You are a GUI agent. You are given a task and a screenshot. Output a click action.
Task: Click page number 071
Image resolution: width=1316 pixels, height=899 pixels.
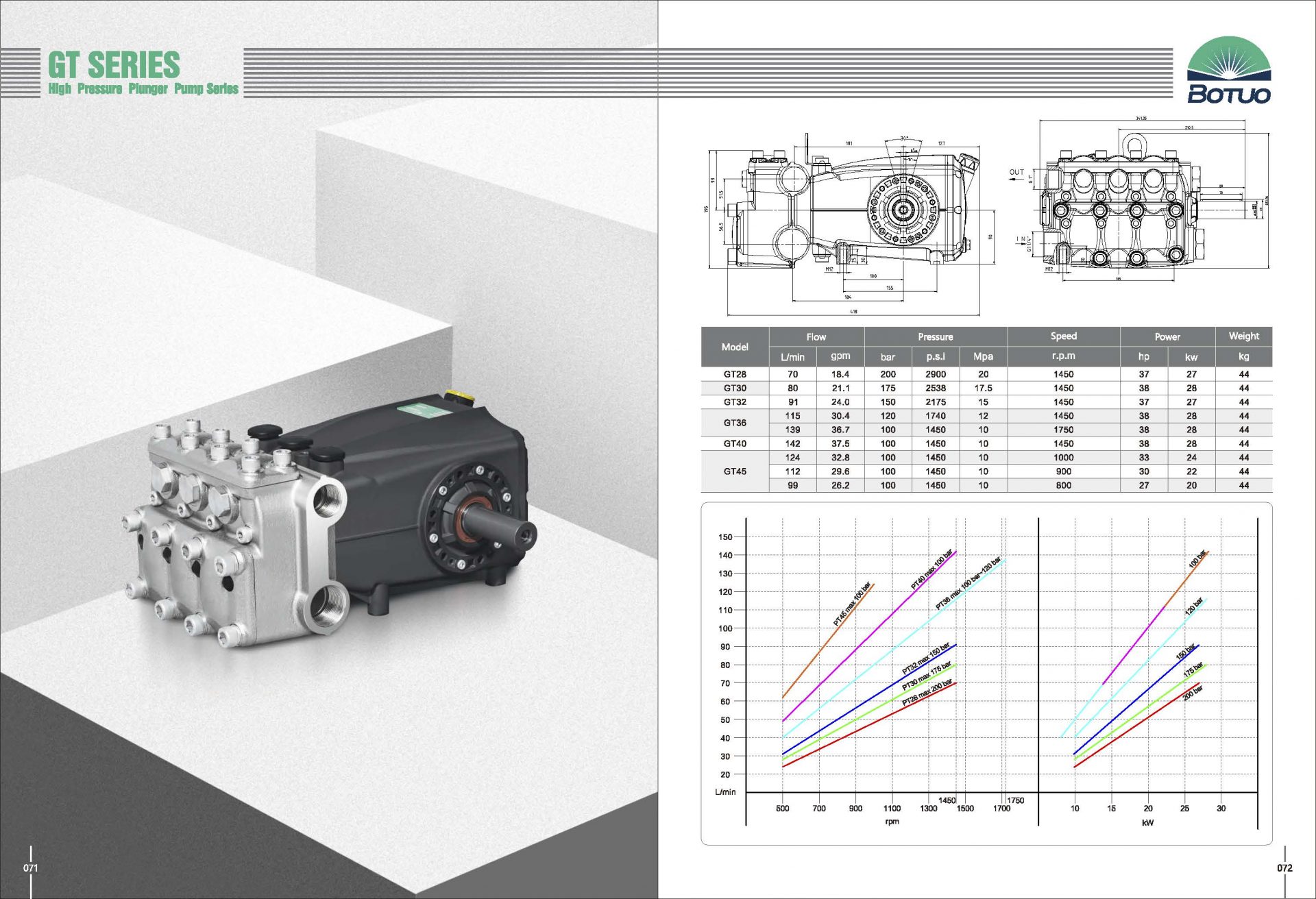[31, 867]
